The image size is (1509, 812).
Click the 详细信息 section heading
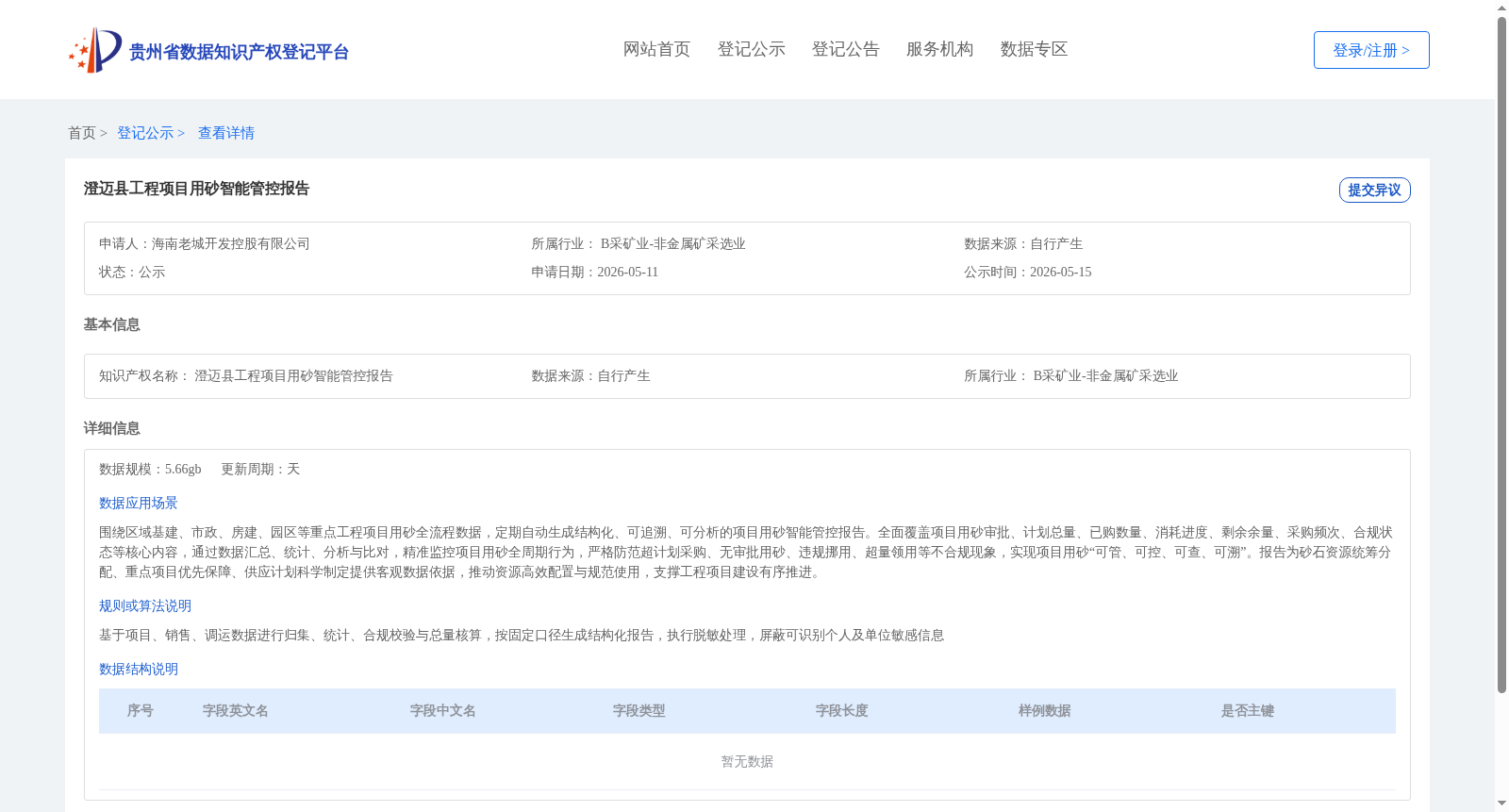coord(111,428)
